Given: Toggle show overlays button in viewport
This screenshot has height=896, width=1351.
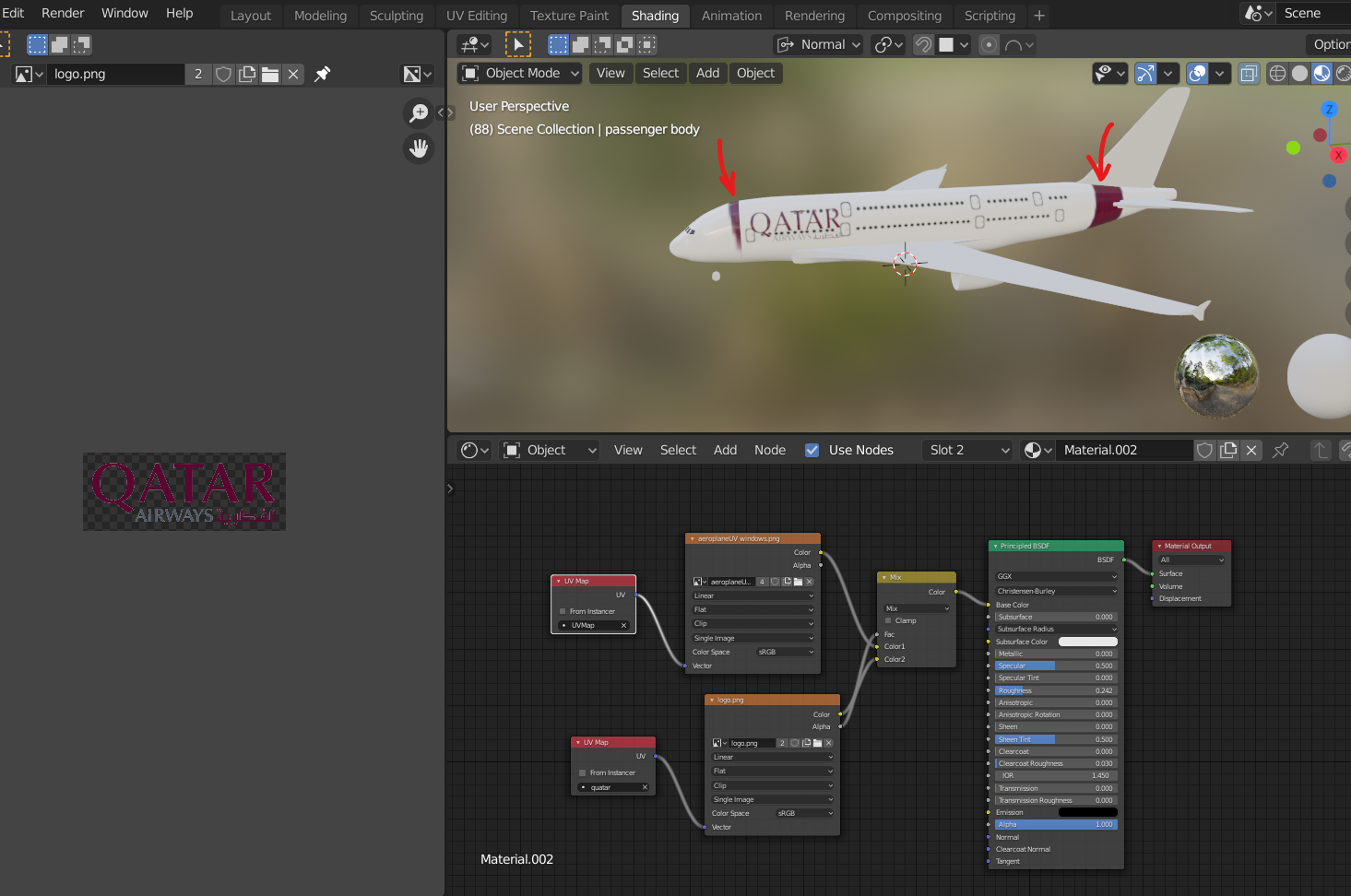Looking at the screenshot, I should coord(1197,74).
